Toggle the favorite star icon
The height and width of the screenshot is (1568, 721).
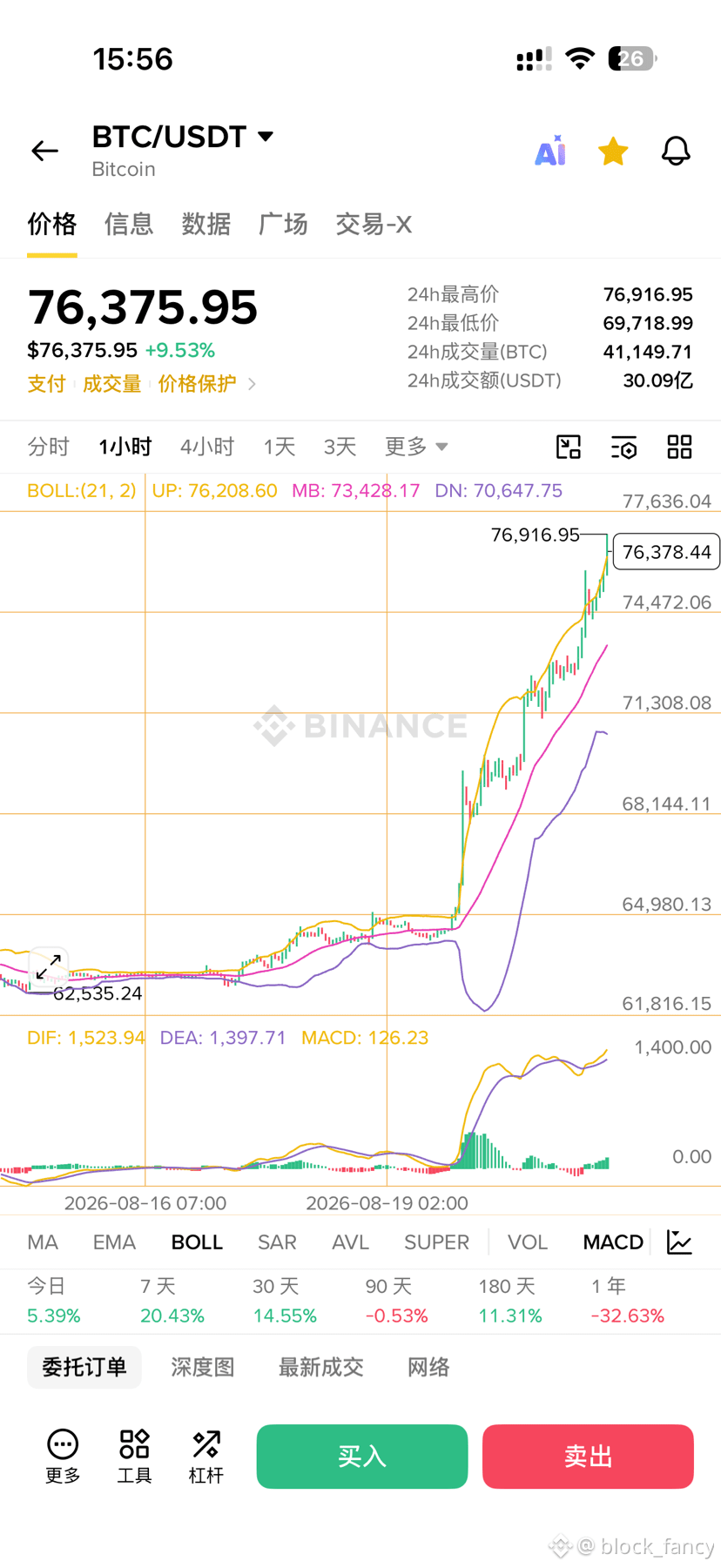pyautogui.click(x=613, y=151)
